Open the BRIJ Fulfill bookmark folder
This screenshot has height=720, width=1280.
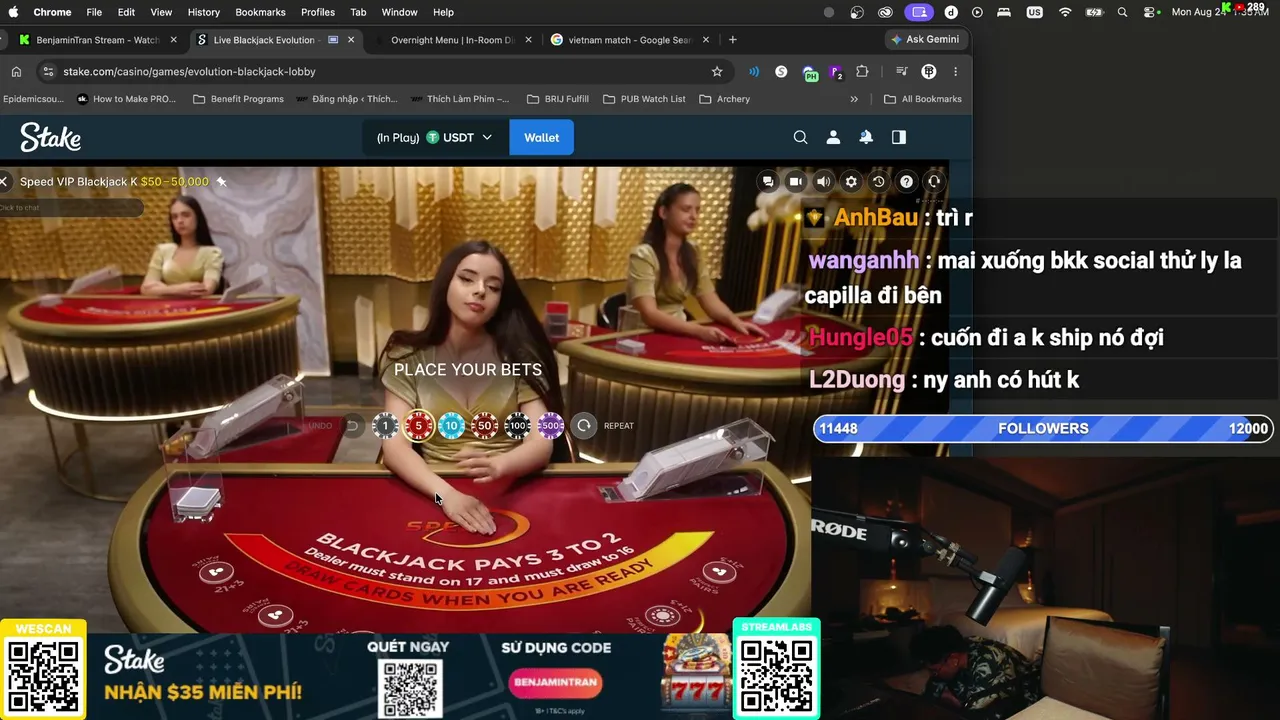[x=558, y=99]
